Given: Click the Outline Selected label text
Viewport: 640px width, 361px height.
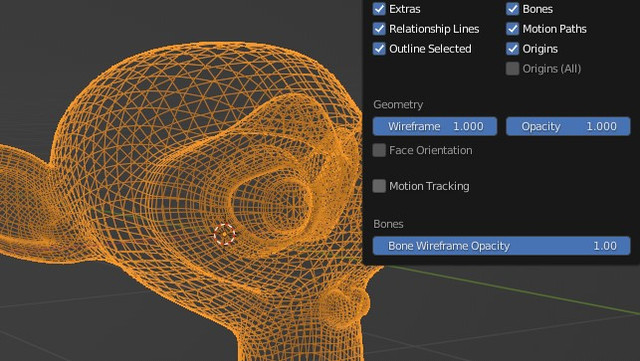Looking at the screenshot, I should tap(430, 49).
